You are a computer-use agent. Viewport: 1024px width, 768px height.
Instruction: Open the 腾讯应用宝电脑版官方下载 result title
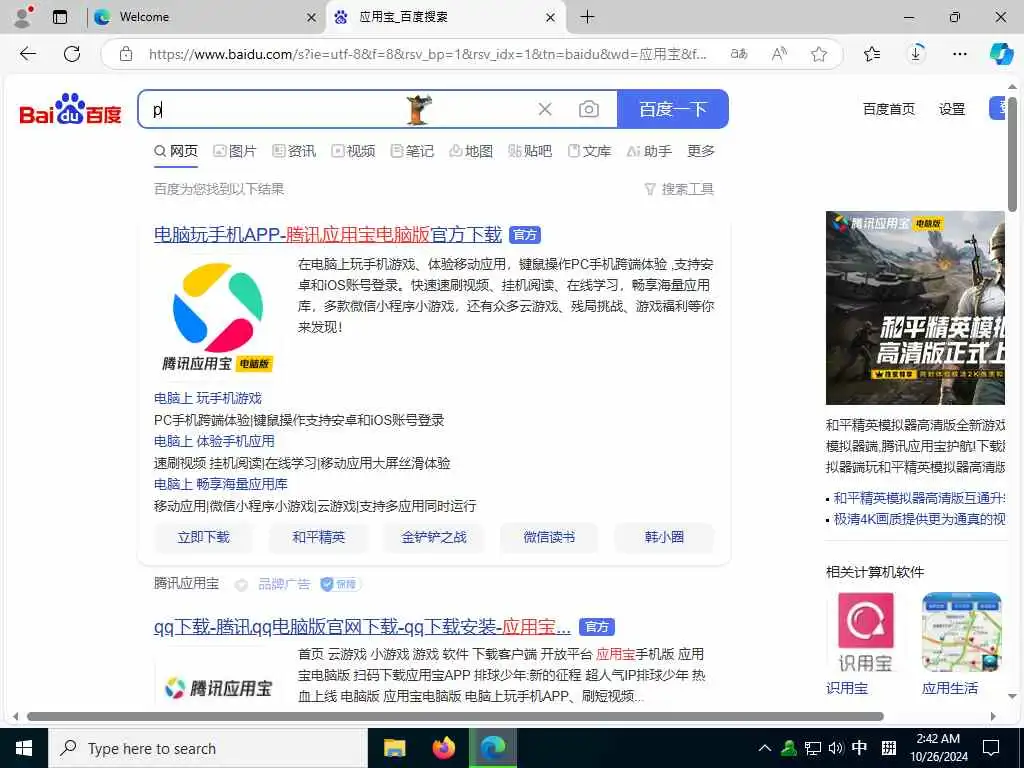(328, 234)
